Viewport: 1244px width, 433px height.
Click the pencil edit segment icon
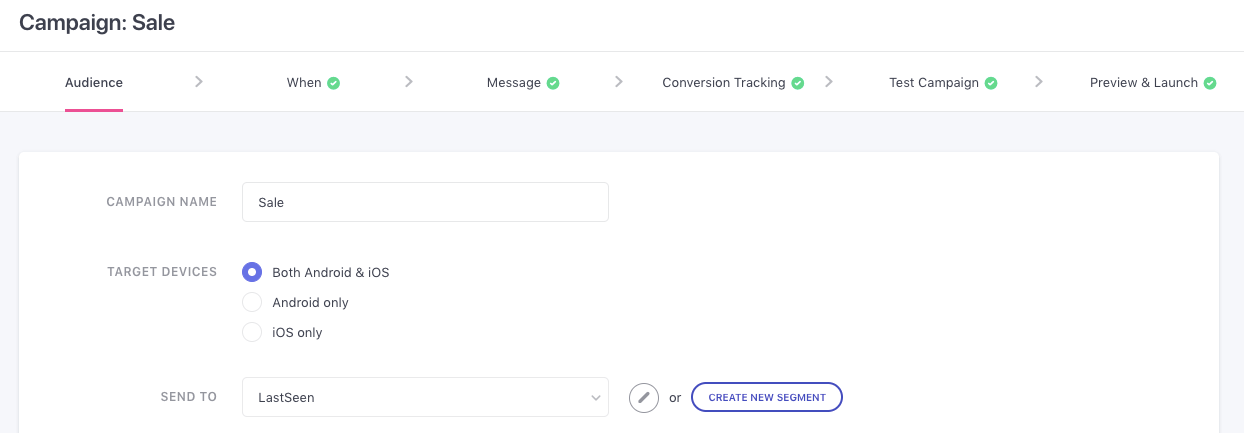click(644, 398)
